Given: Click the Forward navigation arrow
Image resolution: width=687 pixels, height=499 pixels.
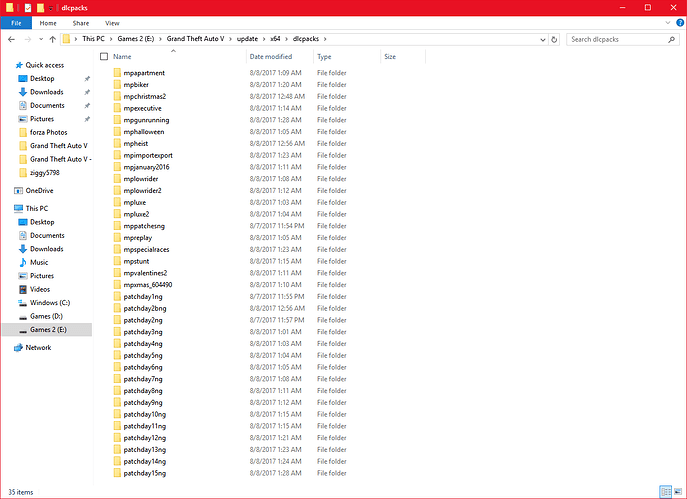Looking at the screenshot, I should click(28, 39).
